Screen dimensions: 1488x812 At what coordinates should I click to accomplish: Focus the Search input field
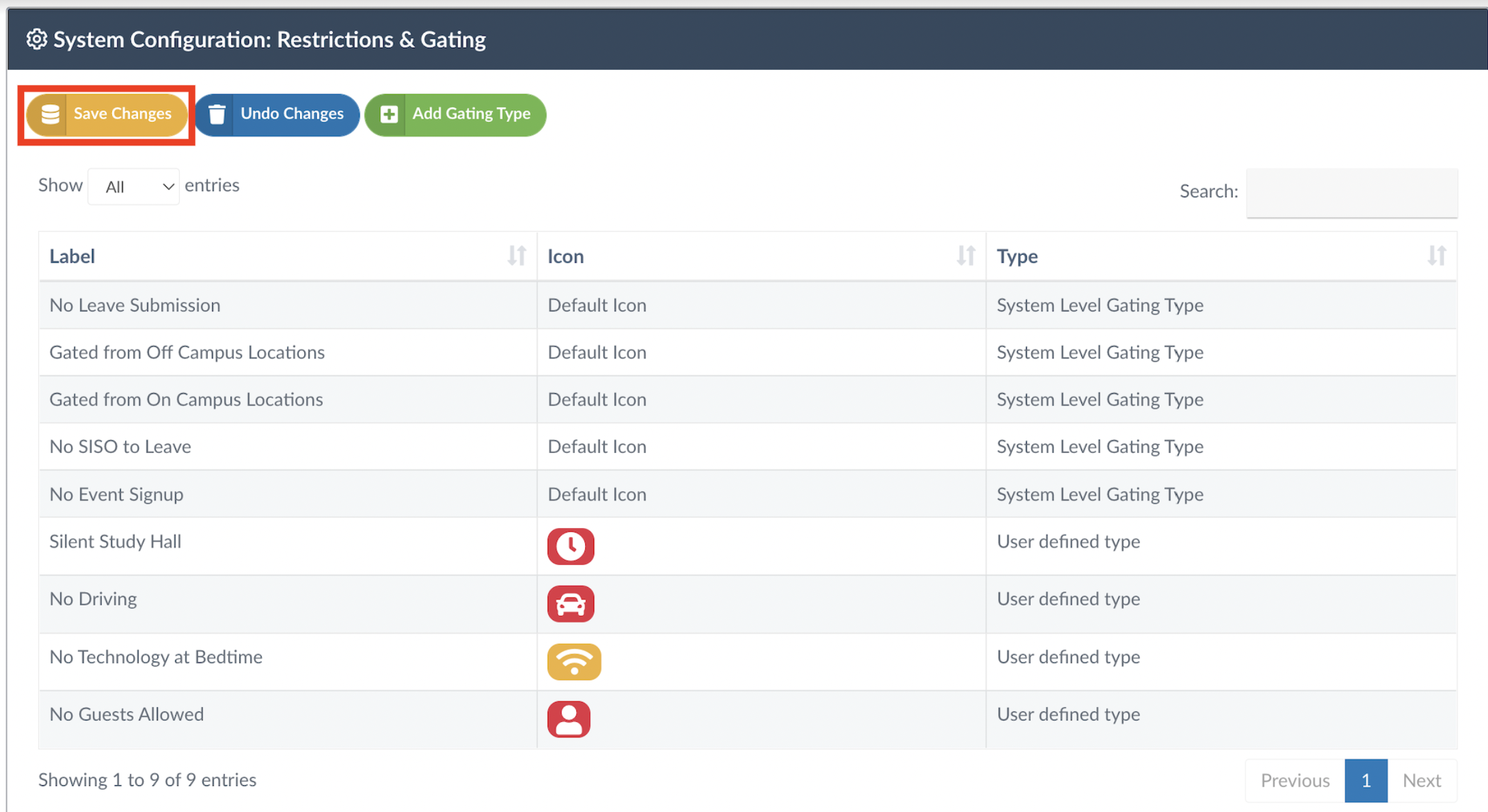tap(1351, 192)
